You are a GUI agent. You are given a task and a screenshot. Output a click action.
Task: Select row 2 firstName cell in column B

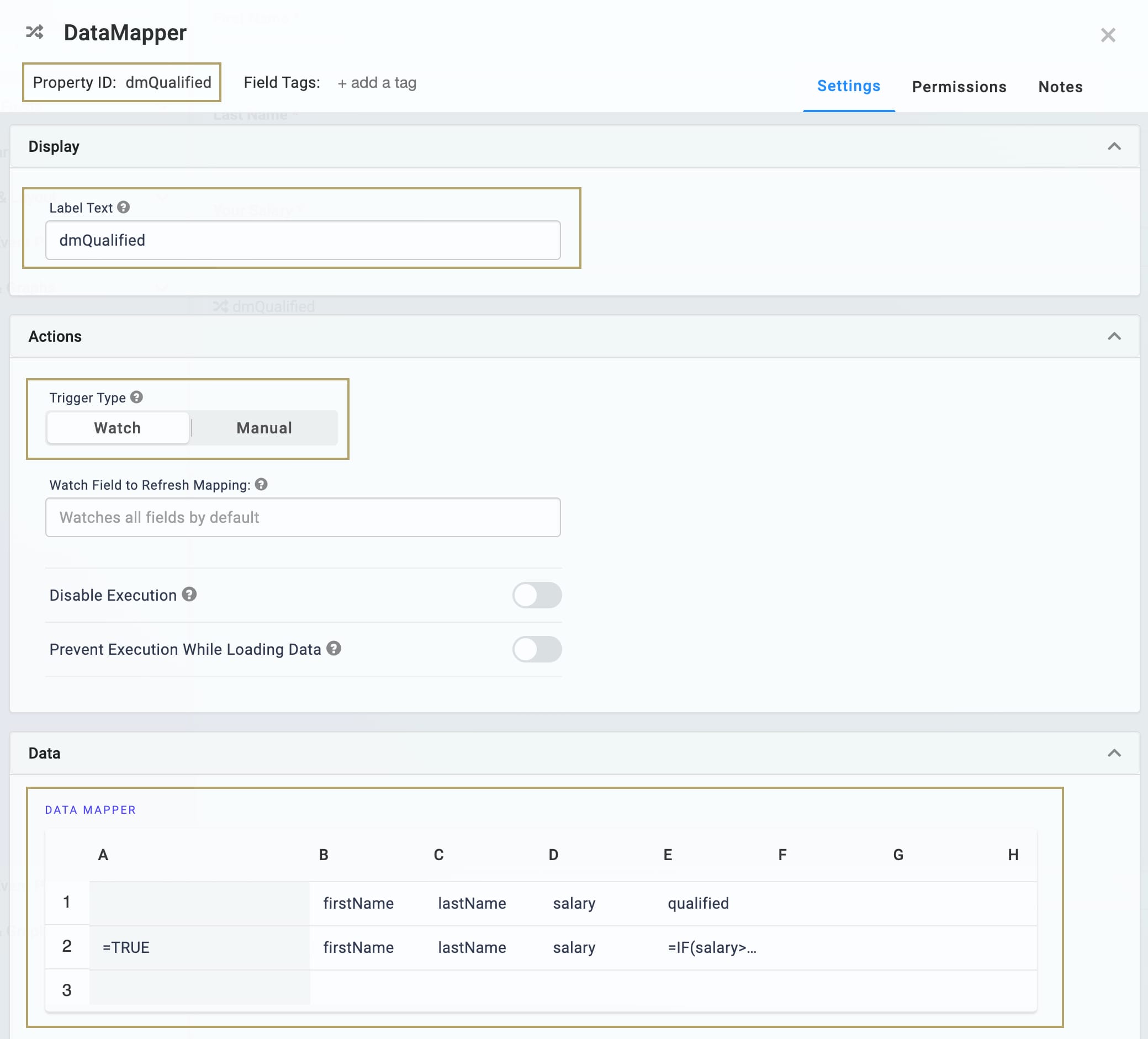pos(368,947)
